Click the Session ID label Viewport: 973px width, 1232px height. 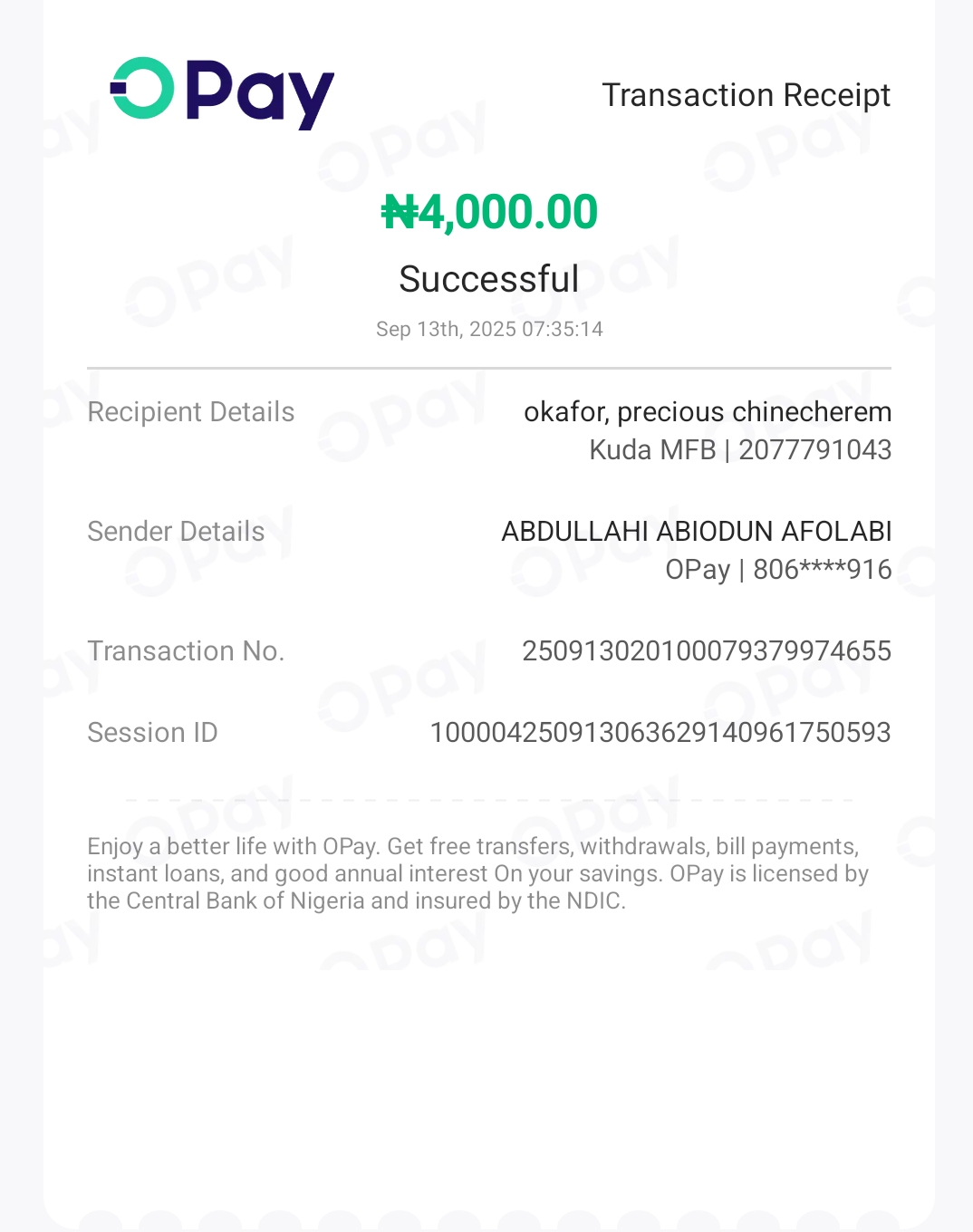(x=152, y=733)
